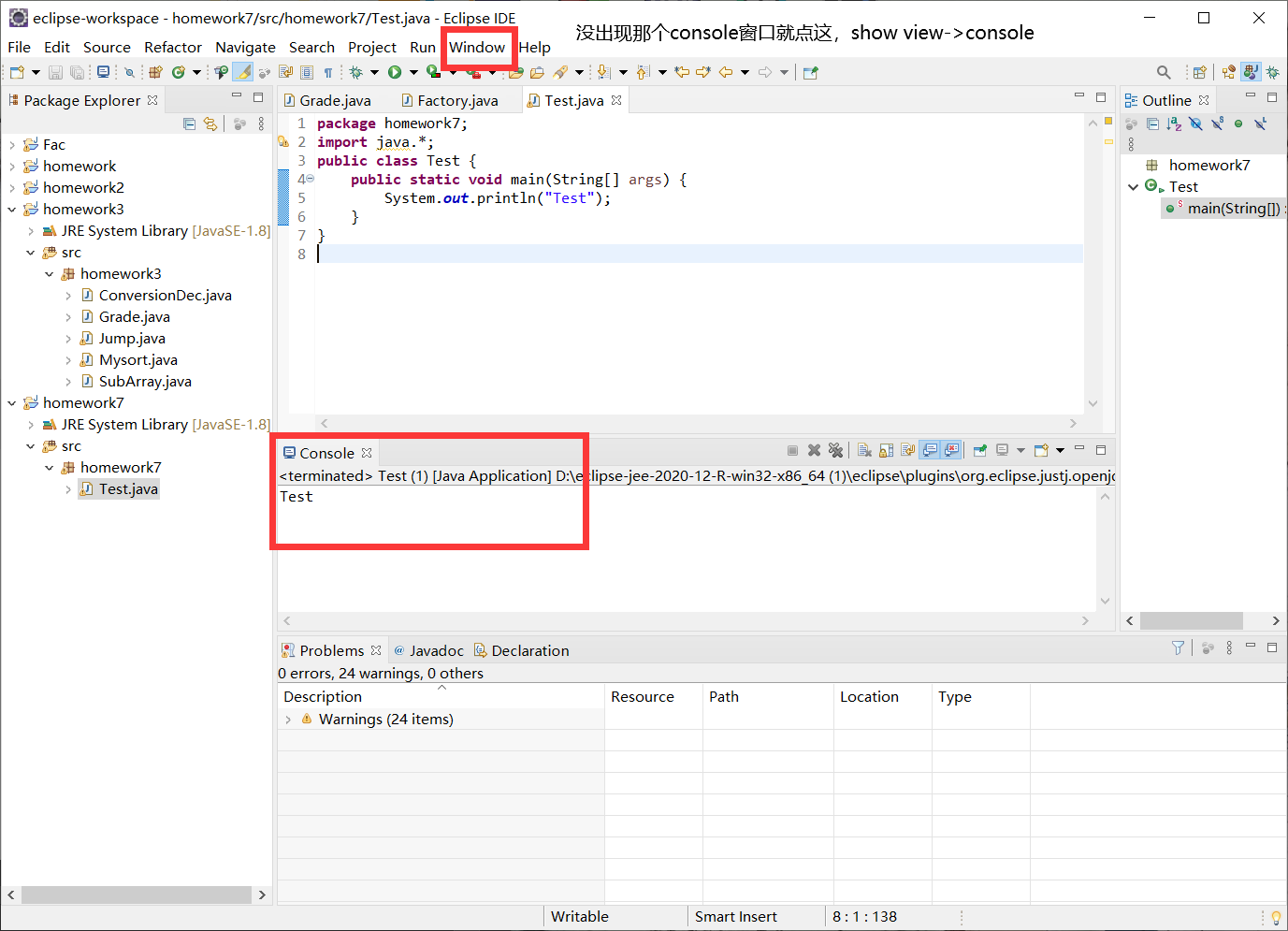Click Remove All Terminated Launches in Console
Image resolution: width=1288 pixels, height=931 pixels.
click(x=835, y=450)
